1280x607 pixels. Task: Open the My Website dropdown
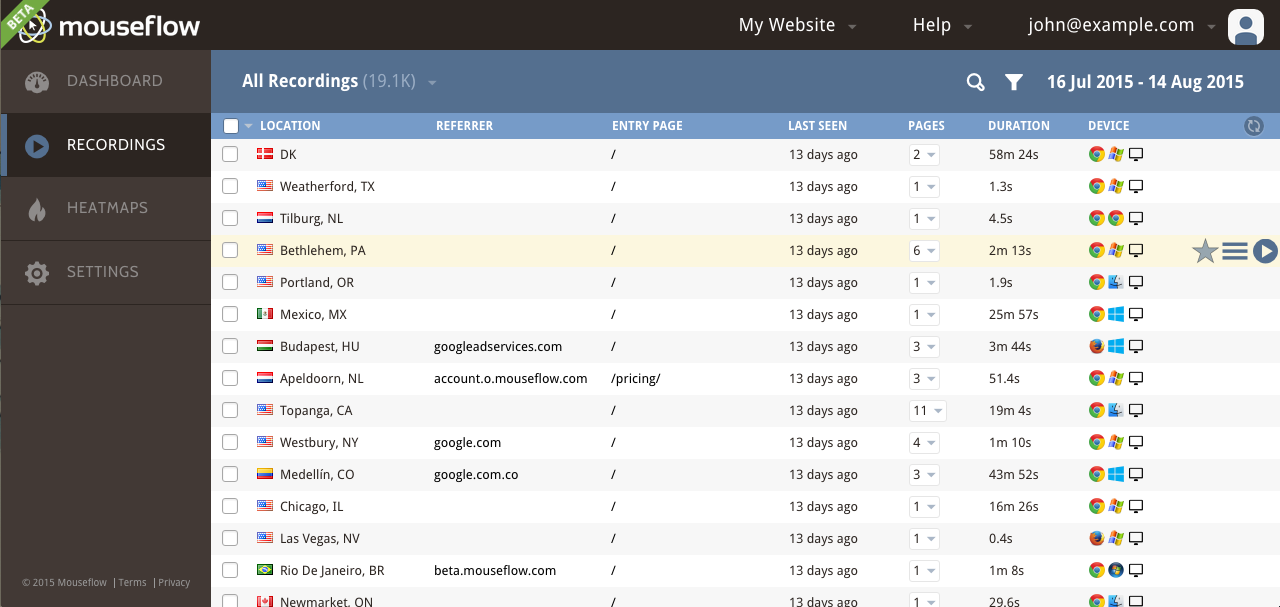coord(797,26)
